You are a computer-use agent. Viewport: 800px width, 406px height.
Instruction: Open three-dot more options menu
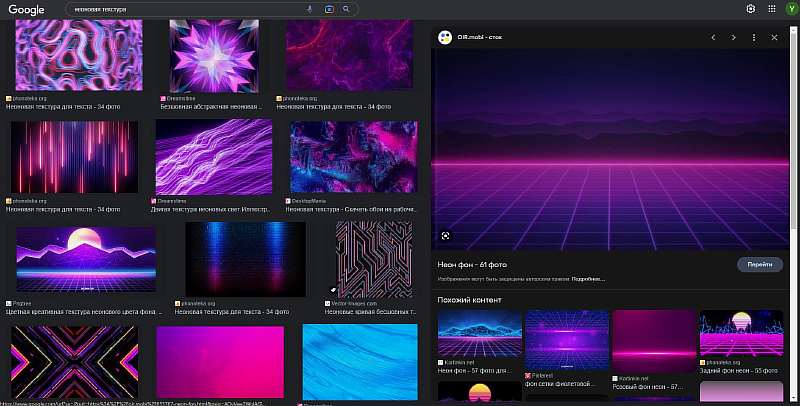pyautogui.click(x=754, y=37)
